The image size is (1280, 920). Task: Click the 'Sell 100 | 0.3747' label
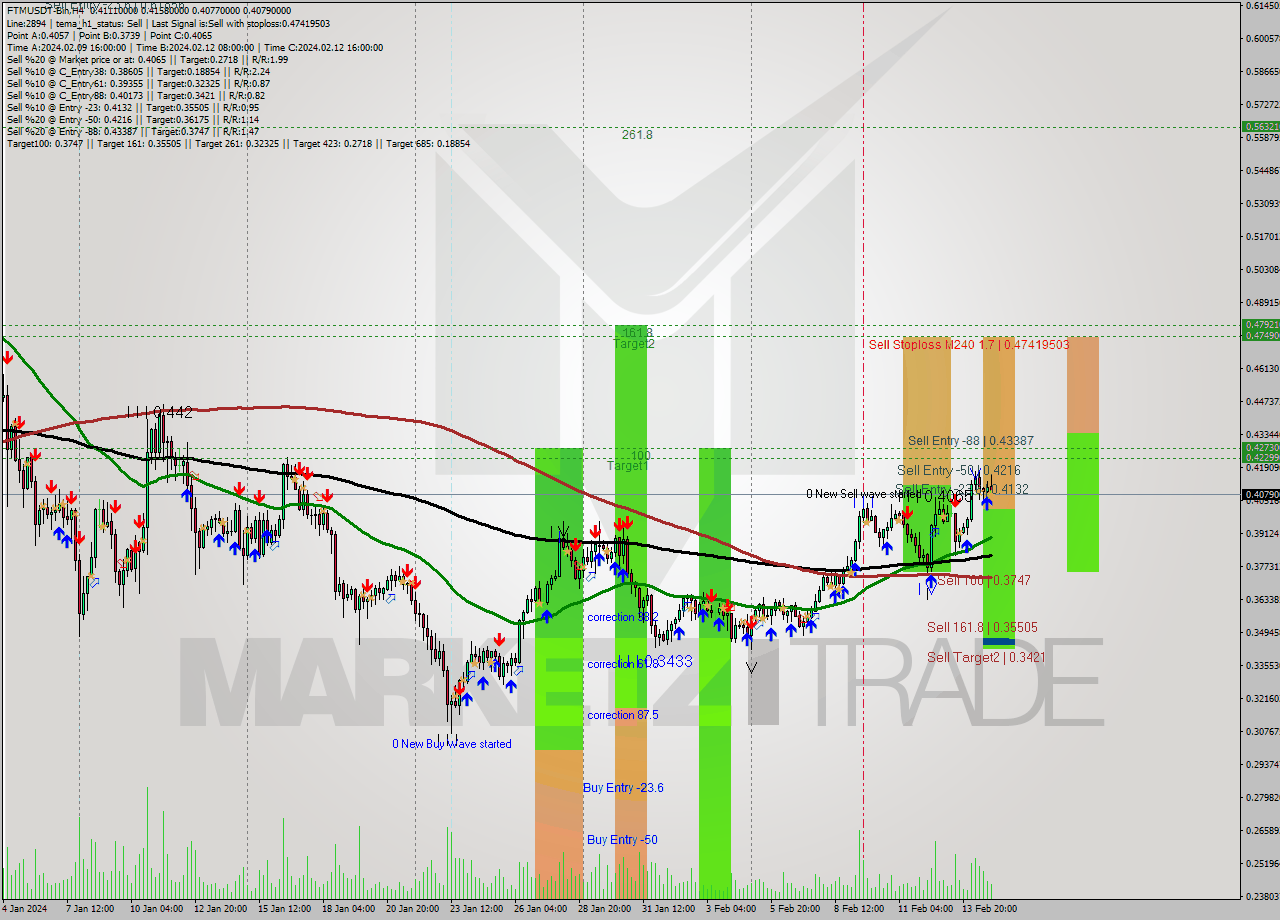pos(983,580)
